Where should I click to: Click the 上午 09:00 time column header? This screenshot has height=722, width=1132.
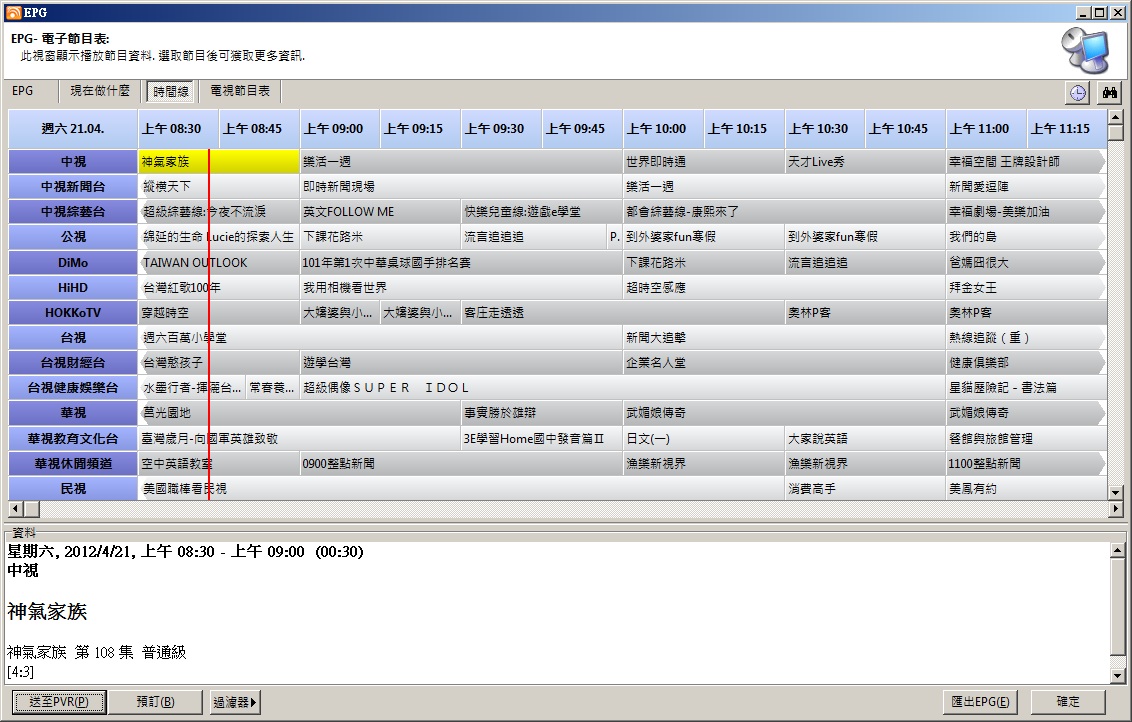tap(340, 129)
